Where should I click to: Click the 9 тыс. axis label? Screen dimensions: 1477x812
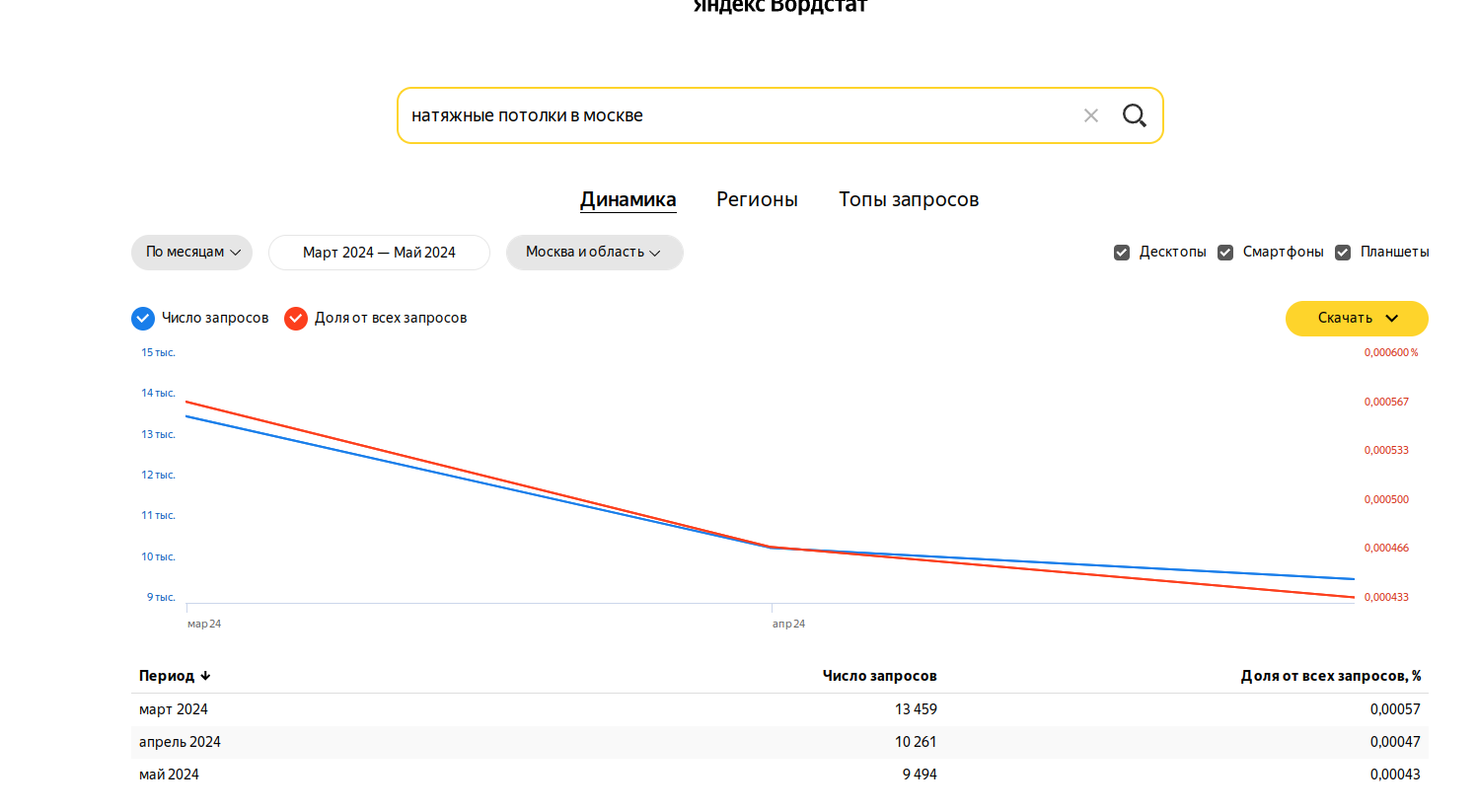click(161, 597)
